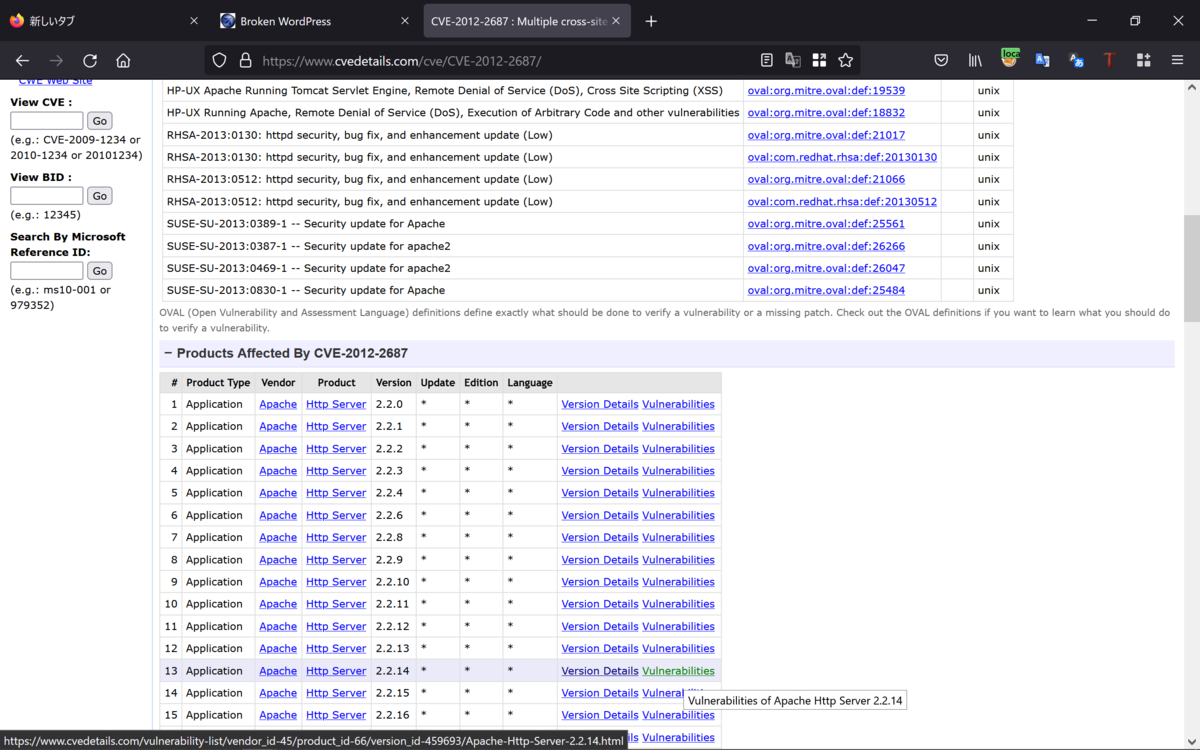Open the Firefox home page

[123, 60]
